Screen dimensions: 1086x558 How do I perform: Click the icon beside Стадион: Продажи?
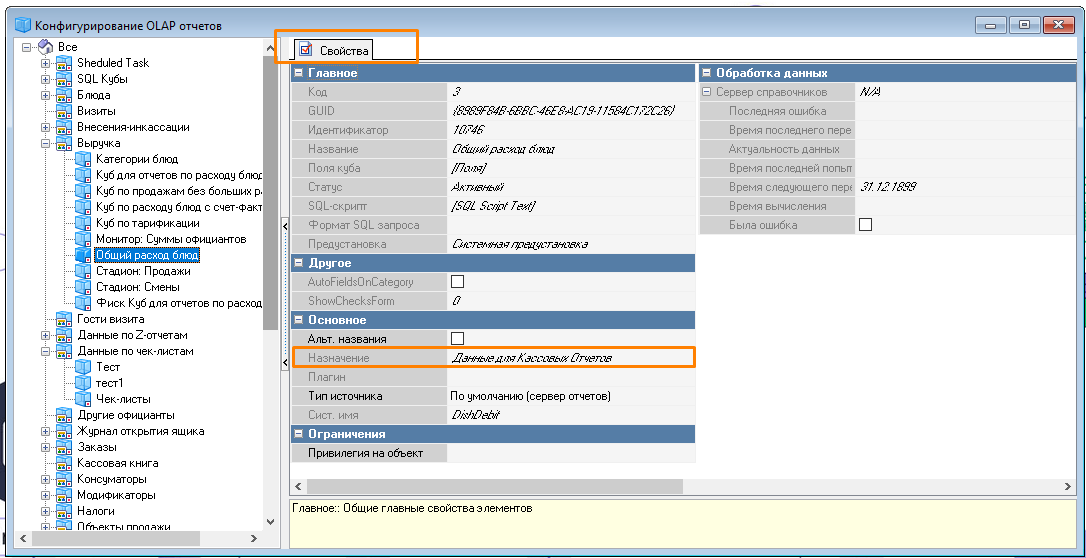pos(83,271)
